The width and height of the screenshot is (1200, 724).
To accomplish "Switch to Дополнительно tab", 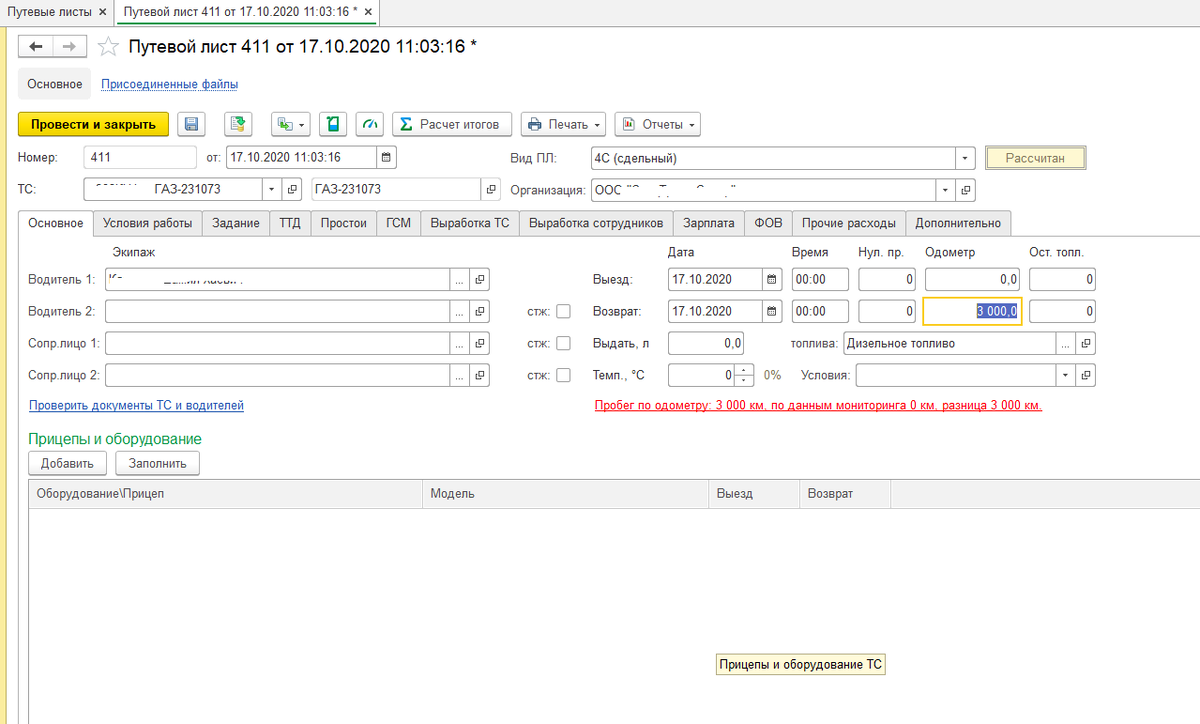I will click(960, 223).
